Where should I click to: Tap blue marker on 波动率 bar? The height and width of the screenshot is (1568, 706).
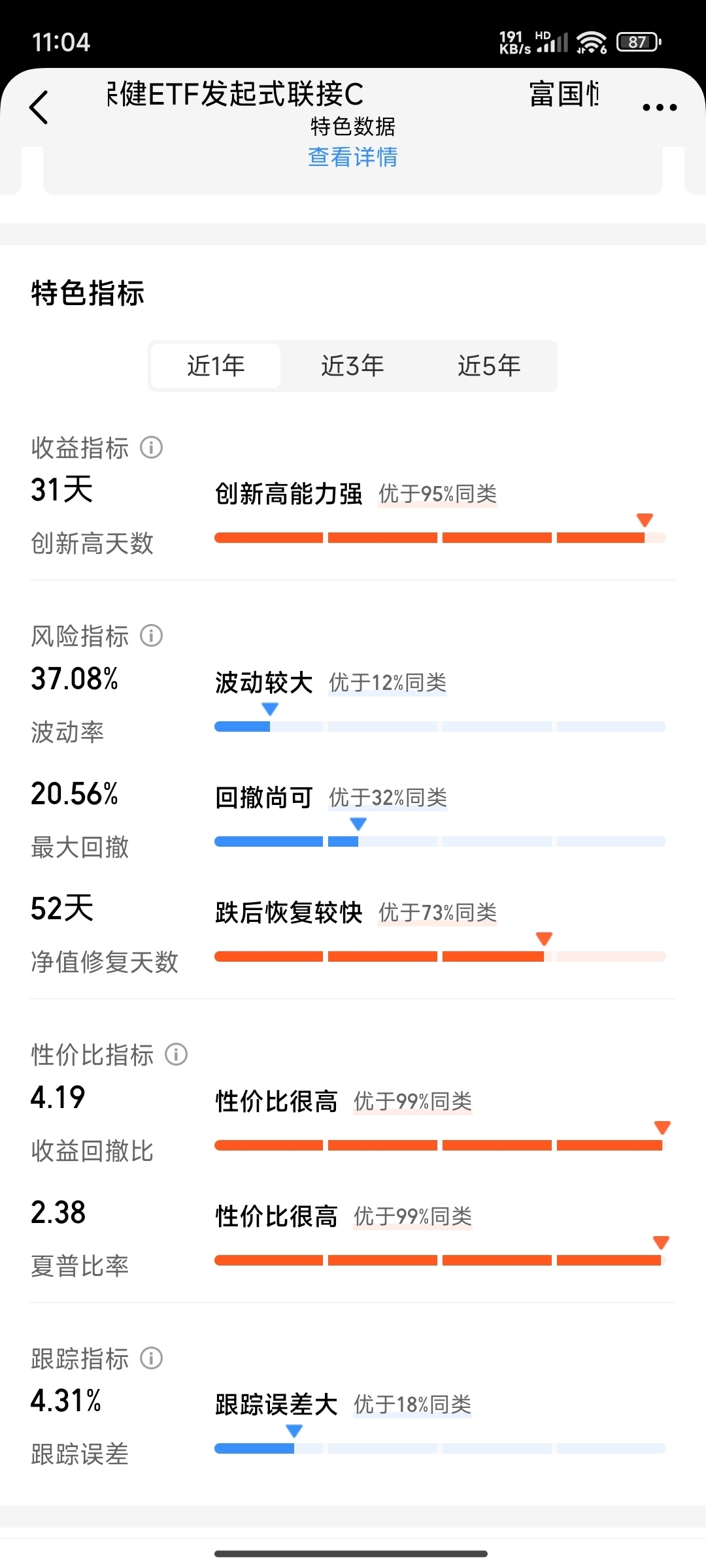270,709
